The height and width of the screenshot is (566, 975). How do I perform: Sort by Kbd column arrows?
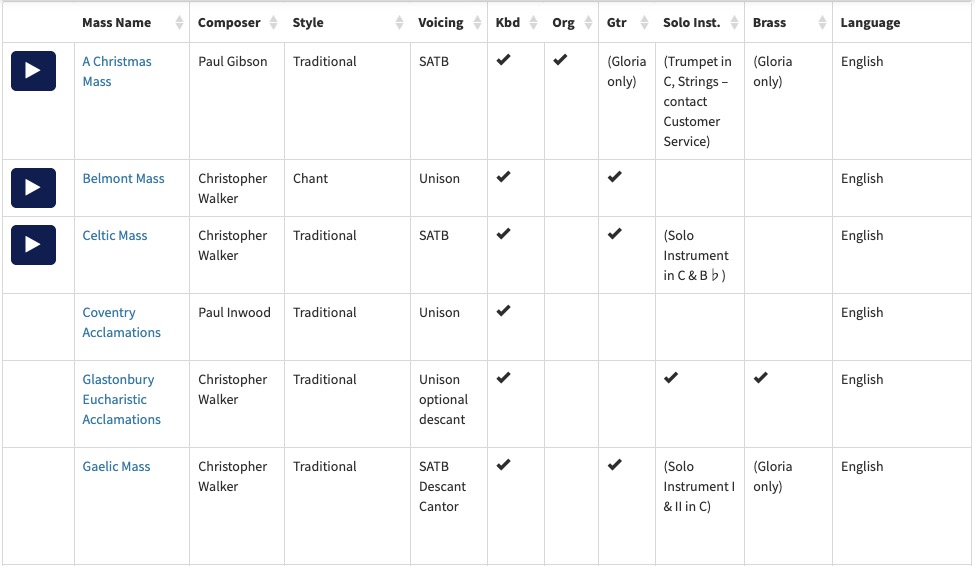(534, 23)
